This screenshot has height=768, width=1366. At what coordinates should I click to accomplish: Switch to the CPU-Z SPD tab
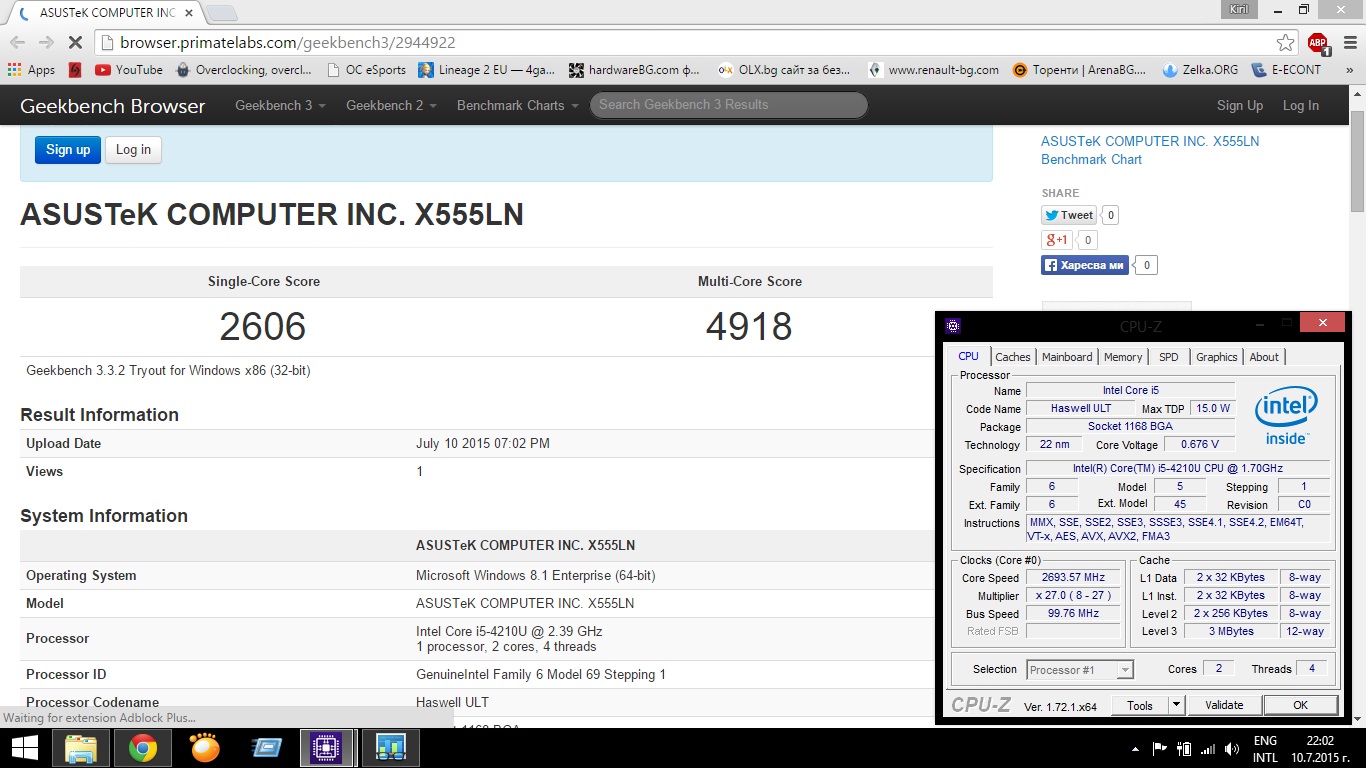click(x=1169, y=357)
